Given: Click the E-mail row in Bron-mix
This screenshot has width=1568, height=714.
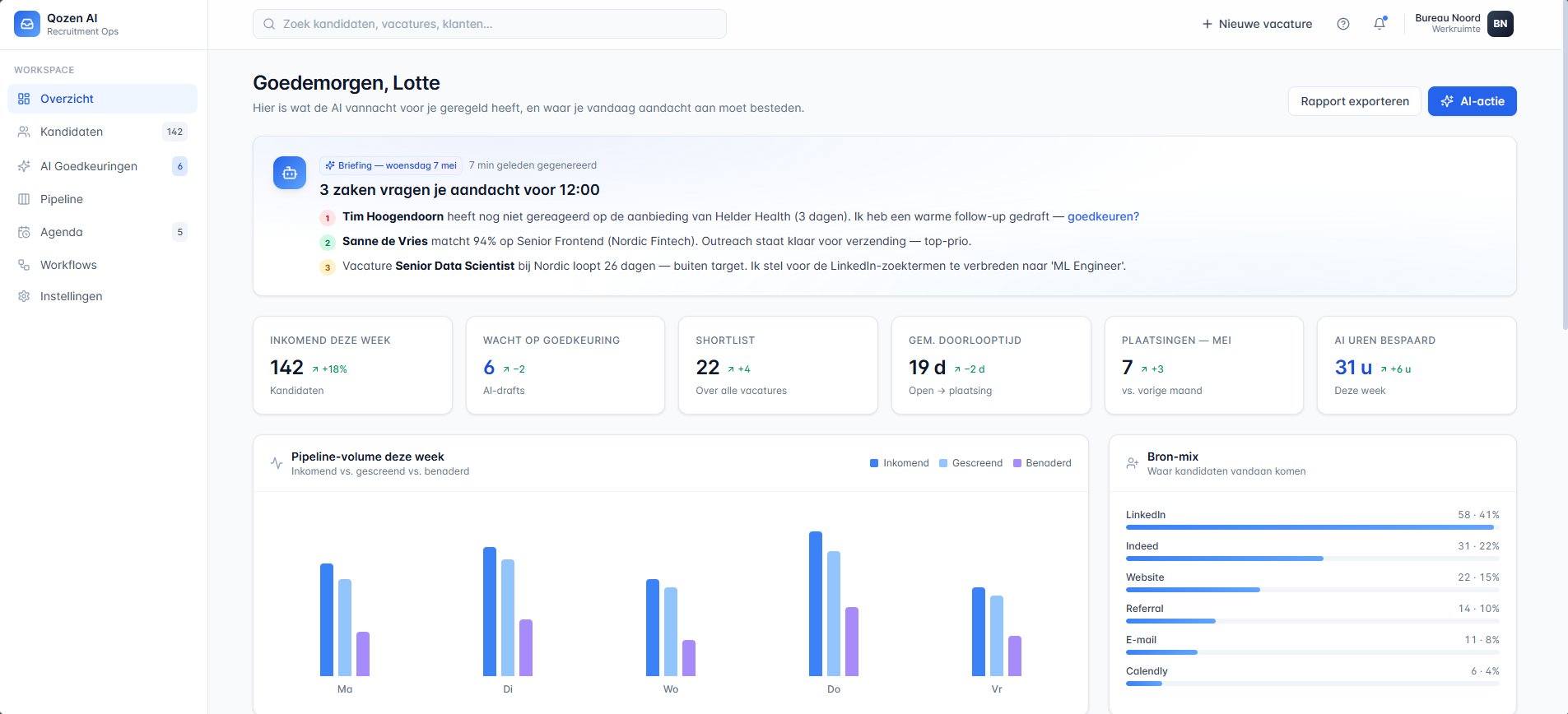Looking at the screenshot, I should (1313, 644).
